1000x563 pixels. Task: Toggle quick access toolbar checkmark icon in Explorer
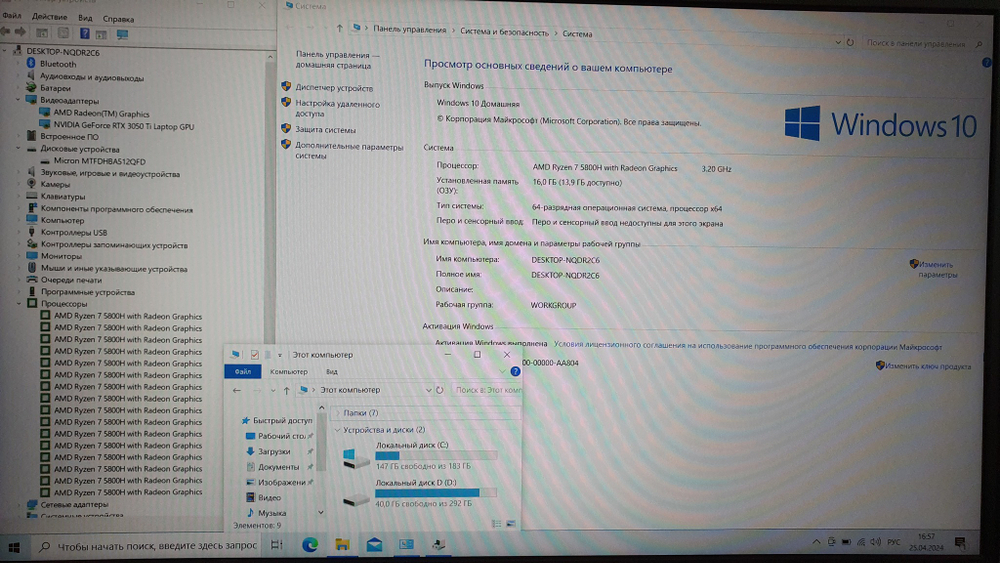click(254, 355)
